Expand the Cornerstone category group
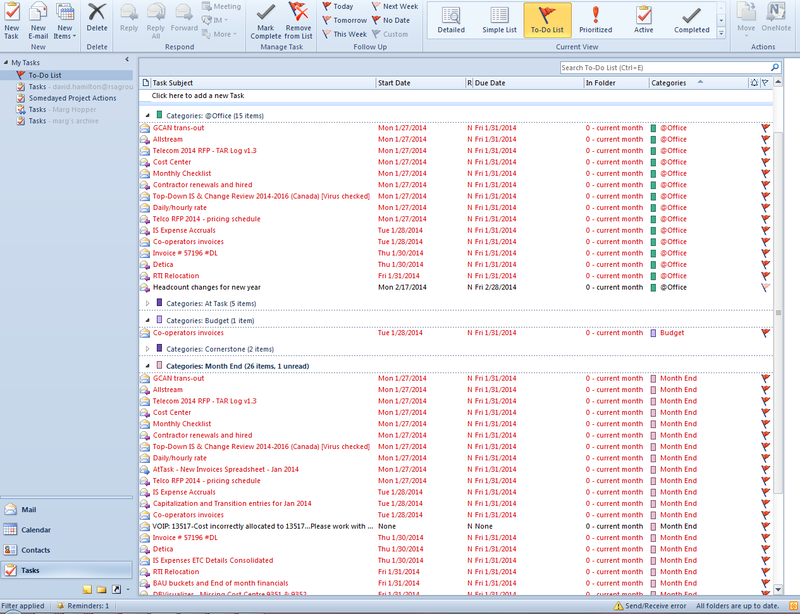Viewport: 800px width, 614px height. pyautogui.click(x=147, y=349)
